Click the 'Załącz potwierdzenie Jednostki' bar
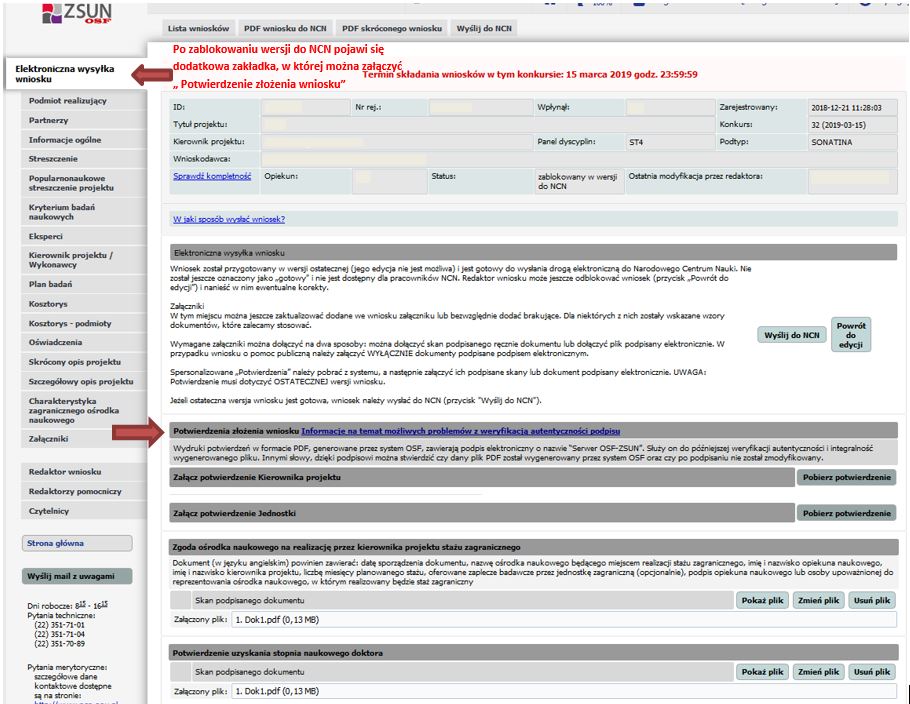Viewport: 910px width, 704px height. [482, 513]
